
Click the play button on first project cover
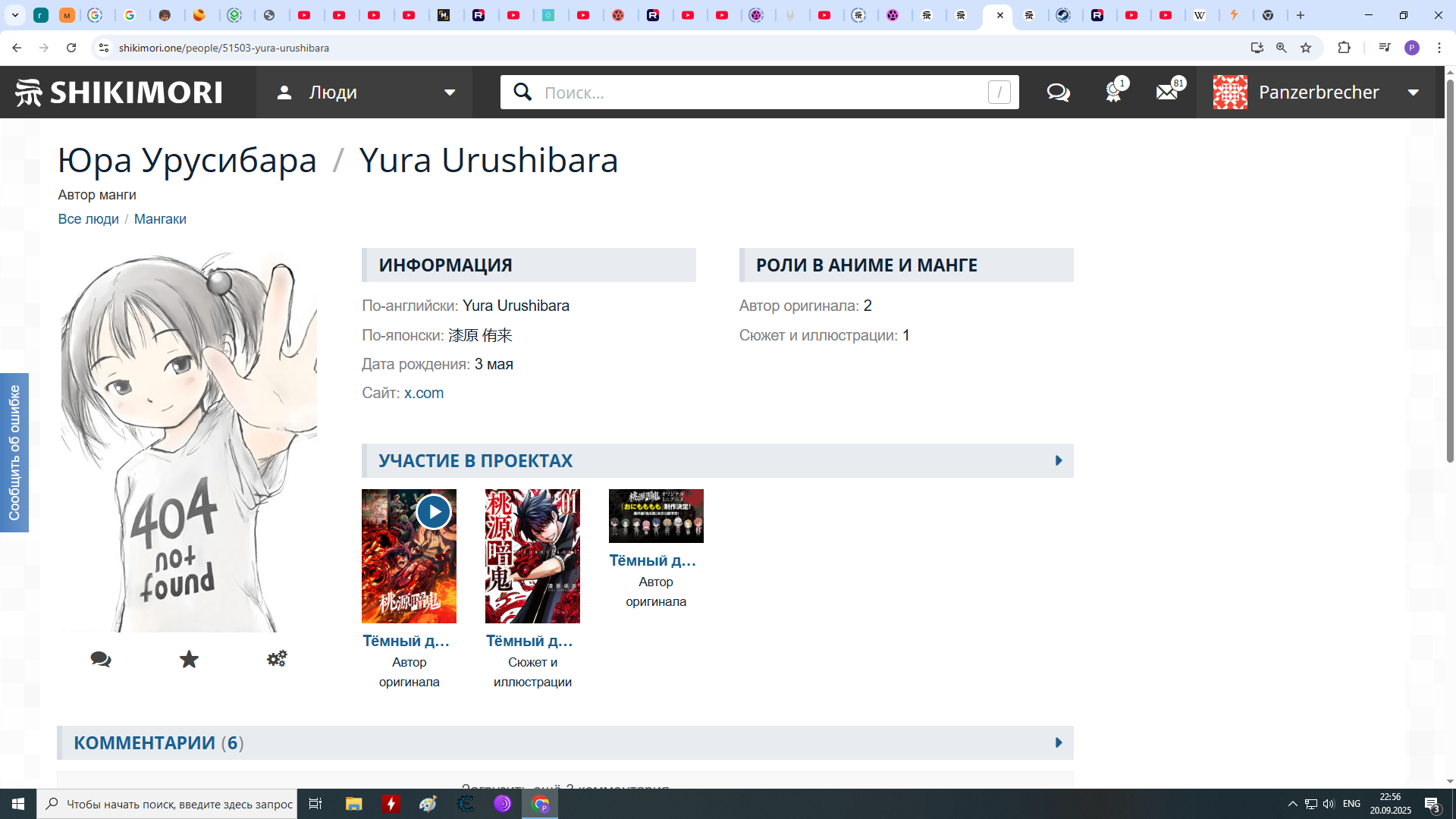tap(434, 512)
